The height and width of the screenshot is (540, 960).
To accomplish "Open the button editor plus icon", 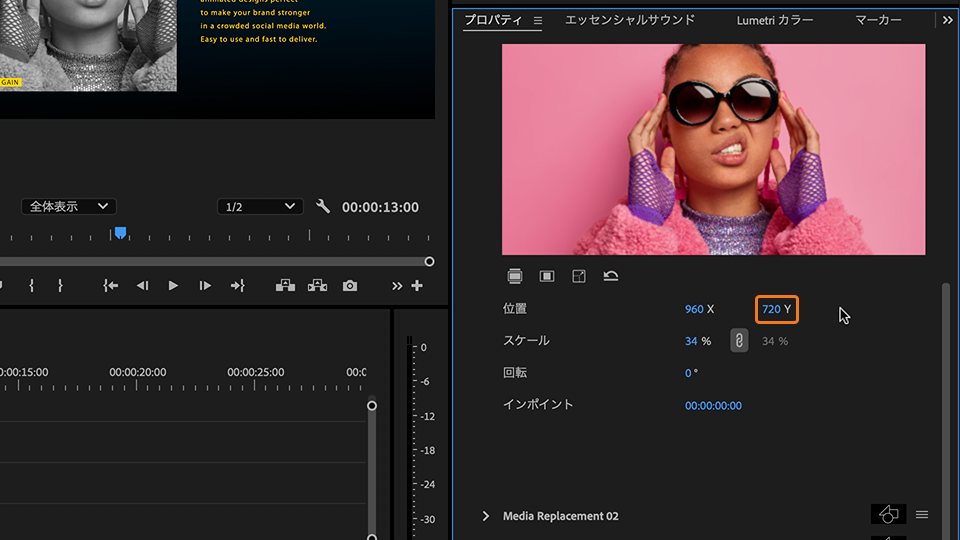I will tap(417, 286).
